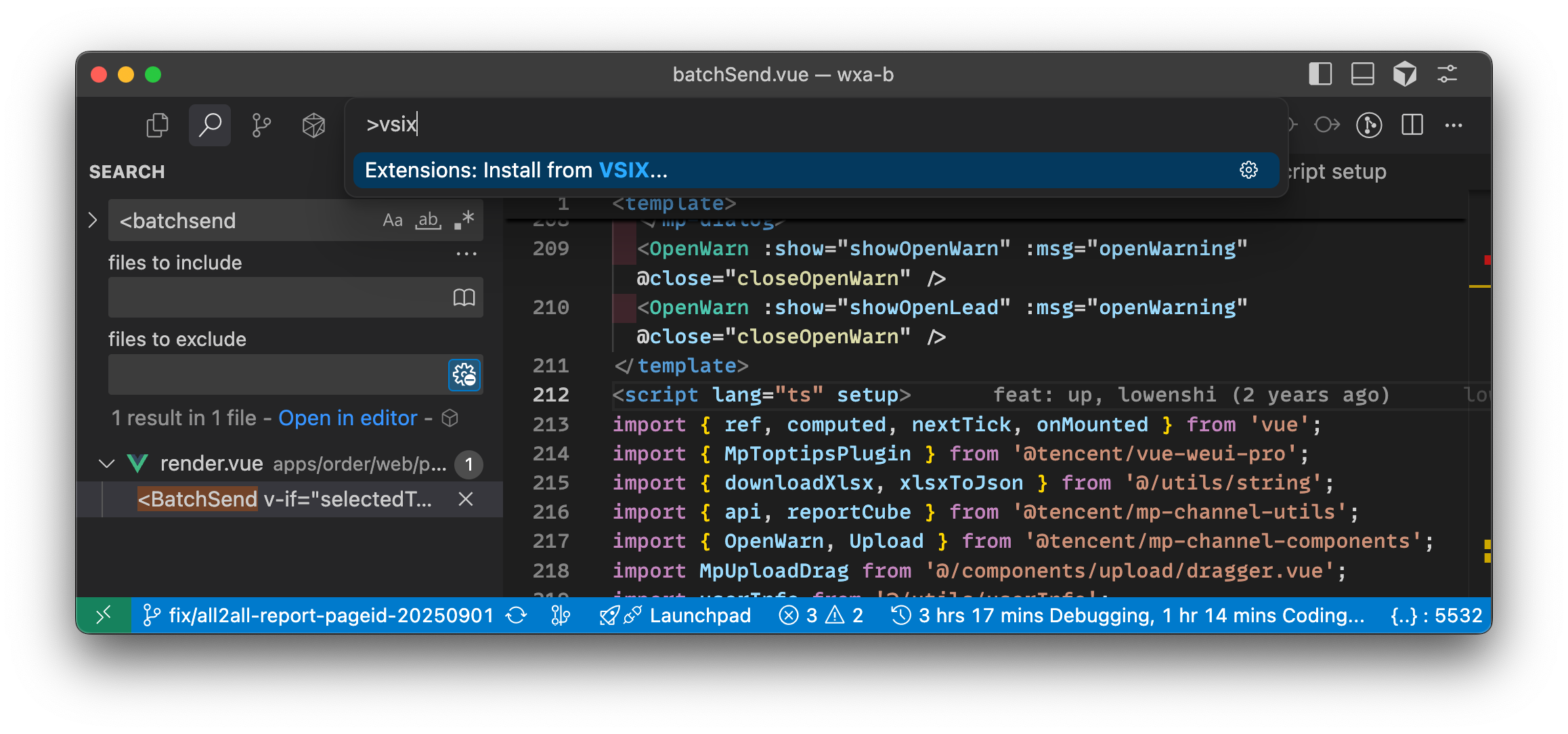The height and width of the screenshot is (734, 1568).
Task: Click the git graph circle icon
Action: click(x=1369, y=125)
